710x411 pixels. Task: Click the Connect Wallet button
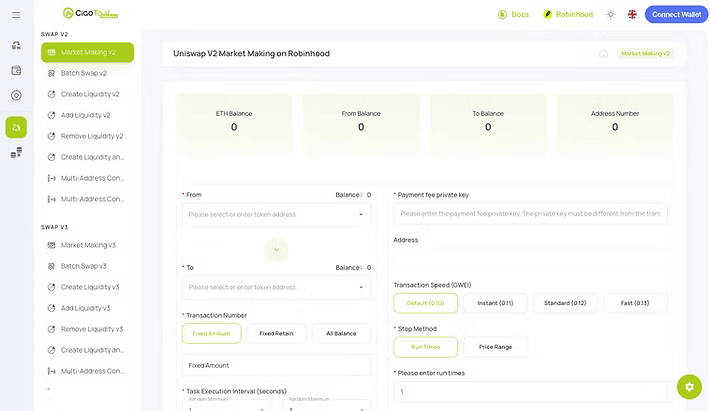[676, 14]
